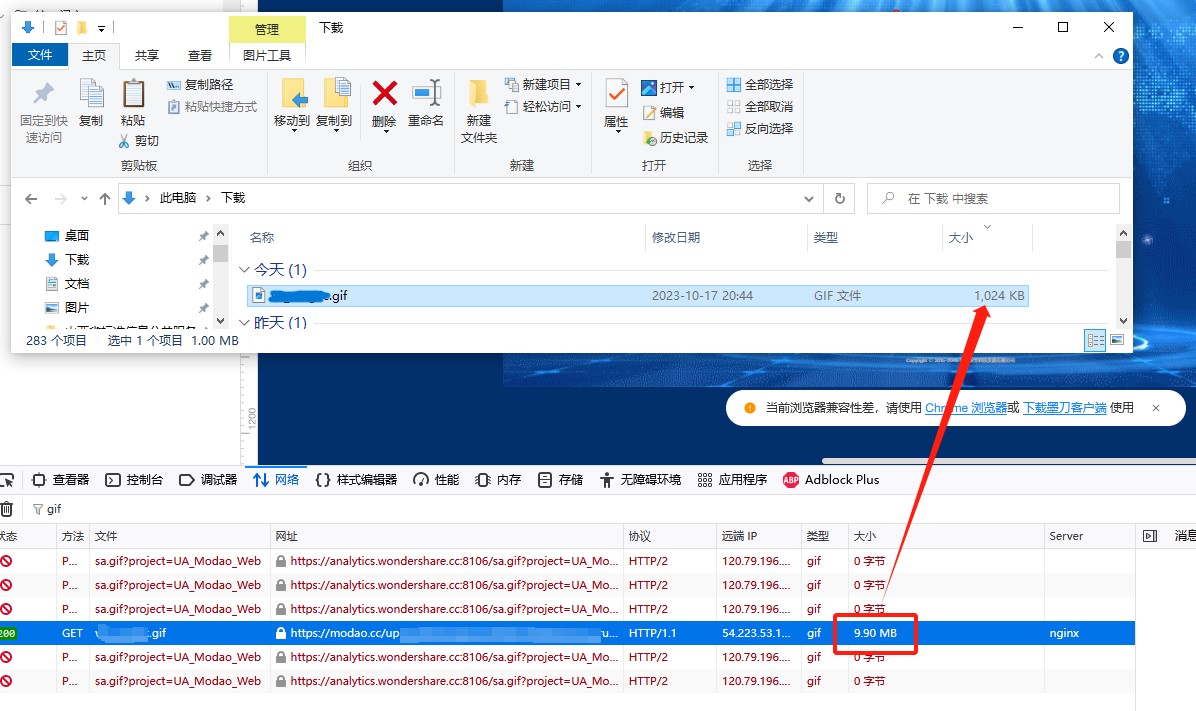Click New Folder (新建文件夹) icon
The image size is (1196, 711).
[478, 94]
